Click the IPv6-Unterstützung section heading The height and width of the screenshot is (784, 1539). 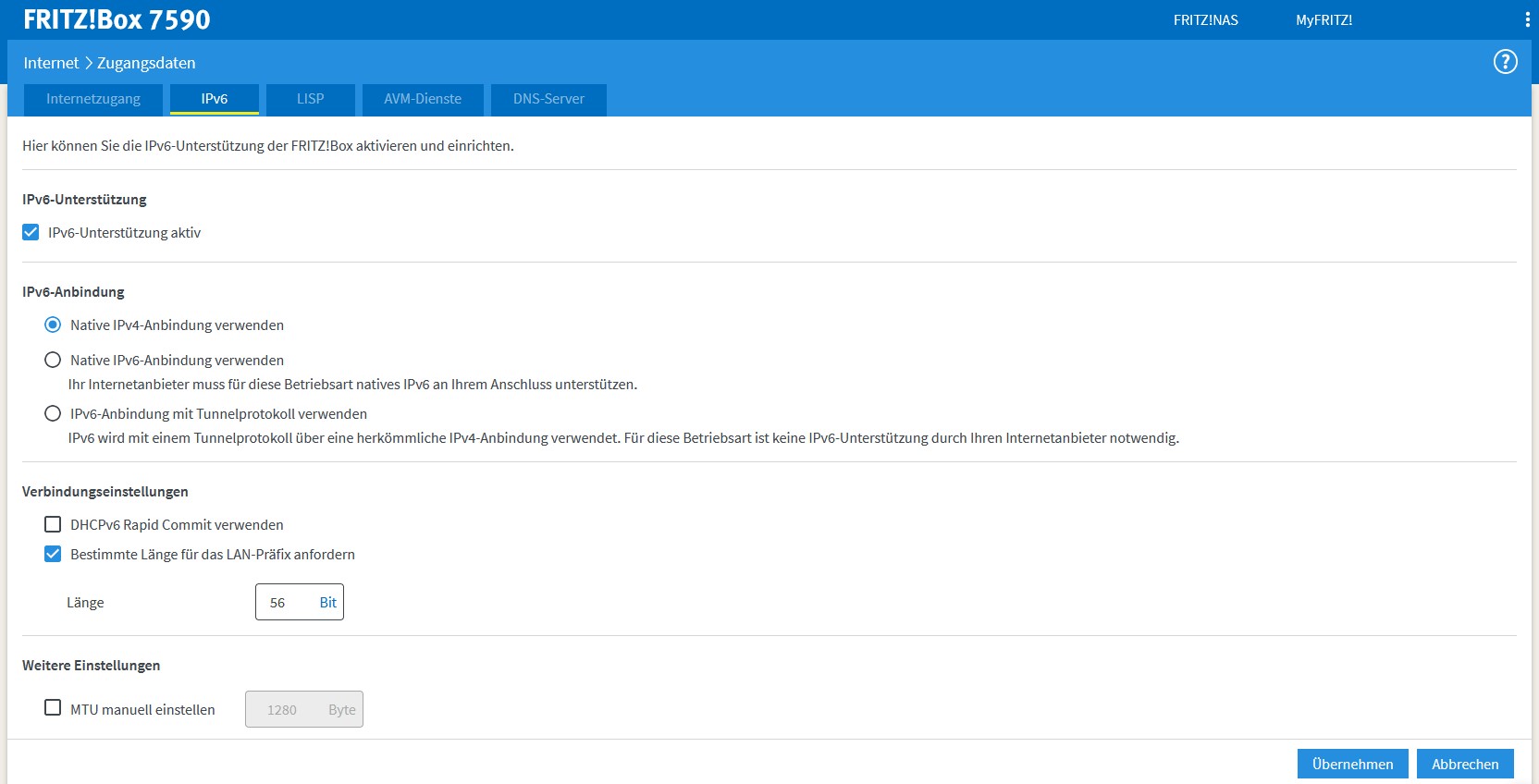coord(84,200)
